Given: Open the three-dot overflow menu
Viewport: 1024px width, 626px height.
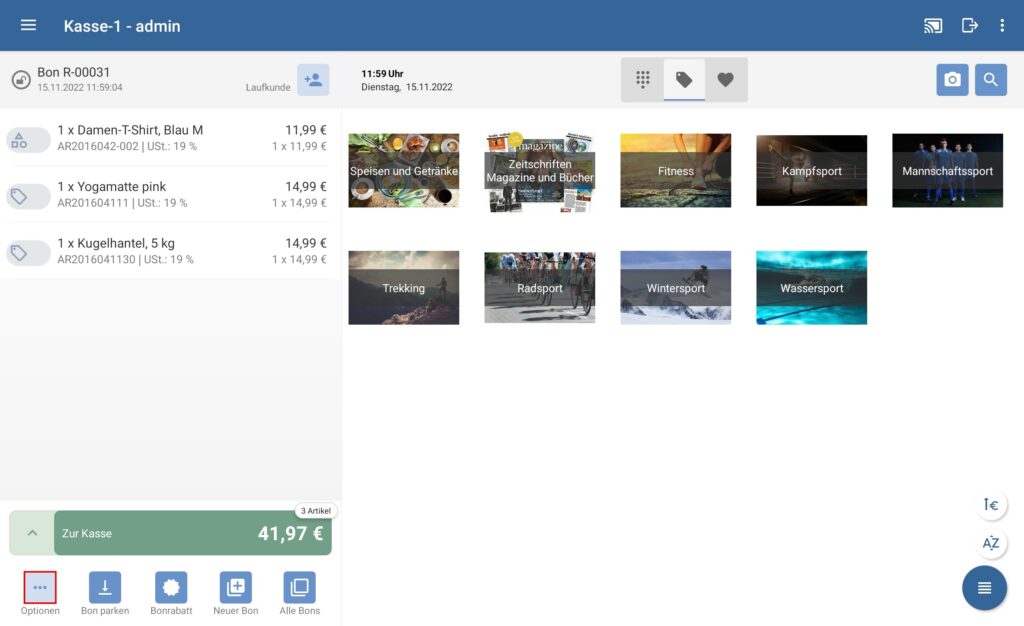Looking at the screenshot, I should 1002,26.
